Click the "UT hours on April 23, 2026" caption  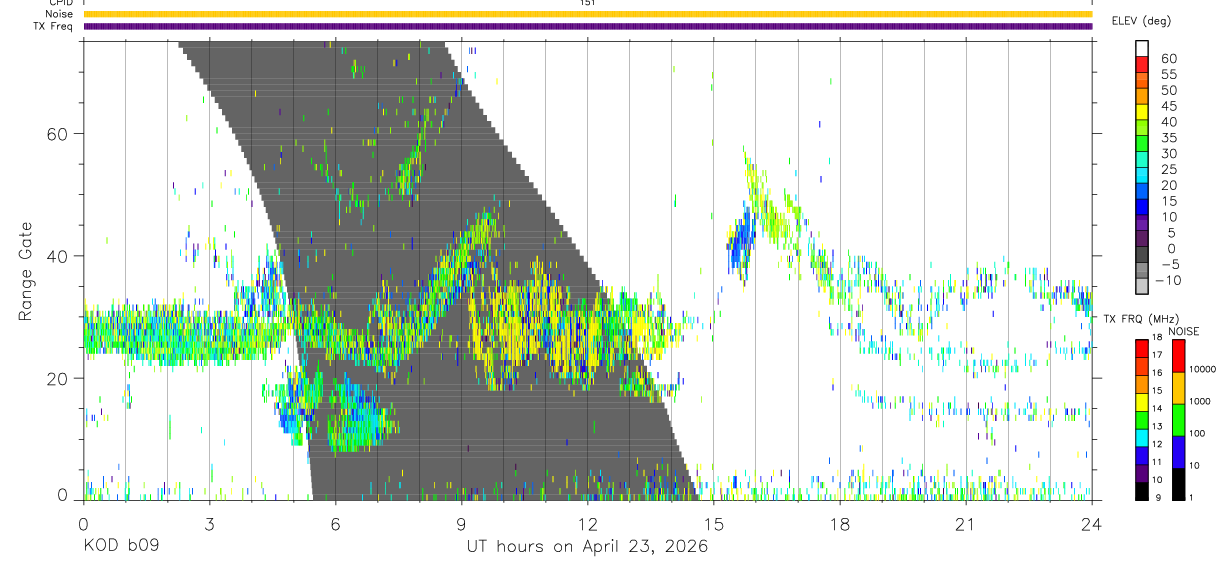[x=587, y=547]
